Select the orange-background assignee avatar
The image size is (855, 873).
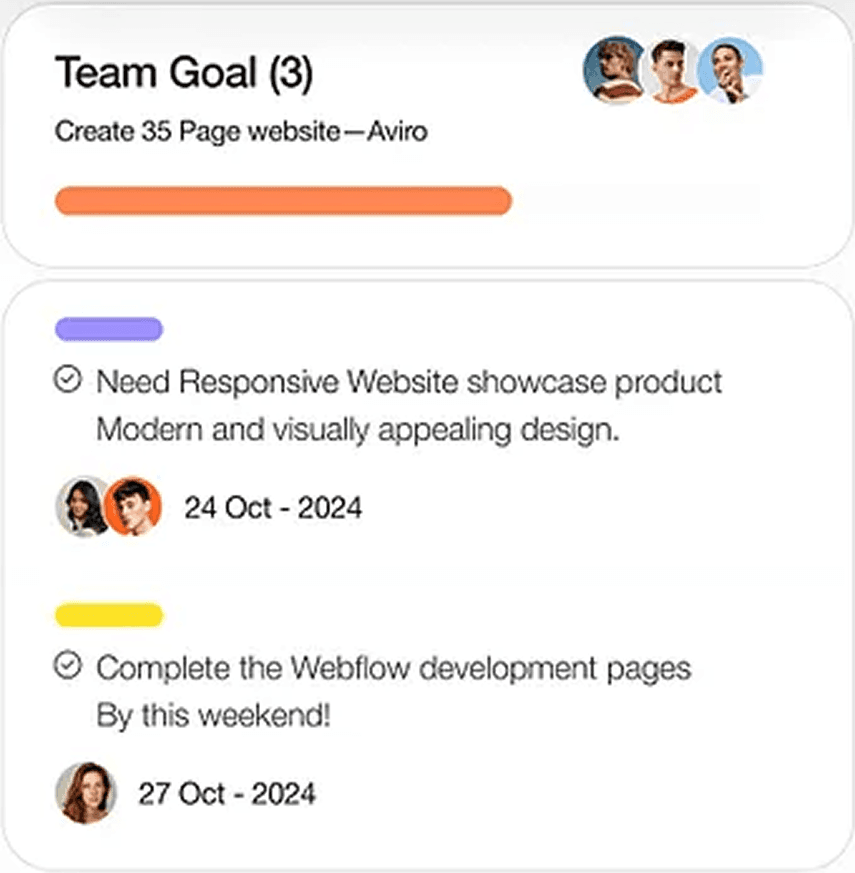[133, 506]
